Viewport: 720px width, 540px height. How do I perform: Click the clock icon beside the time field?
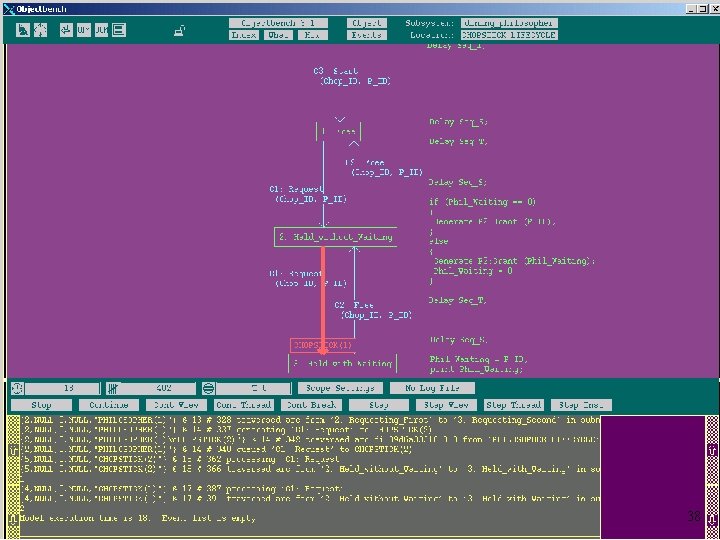17,388
